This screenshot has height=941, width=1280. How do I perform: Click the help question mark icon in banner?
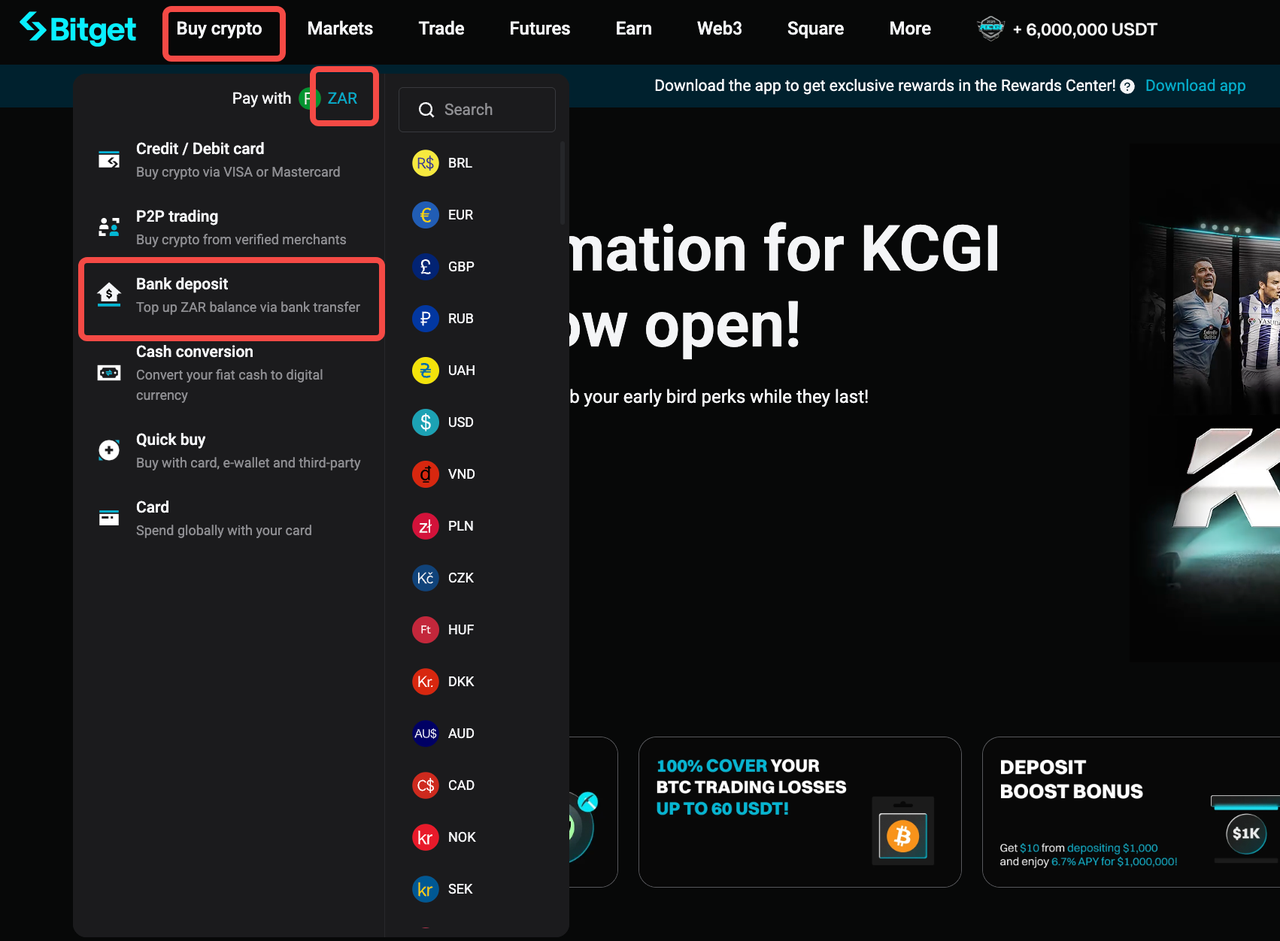[1127, 87]
